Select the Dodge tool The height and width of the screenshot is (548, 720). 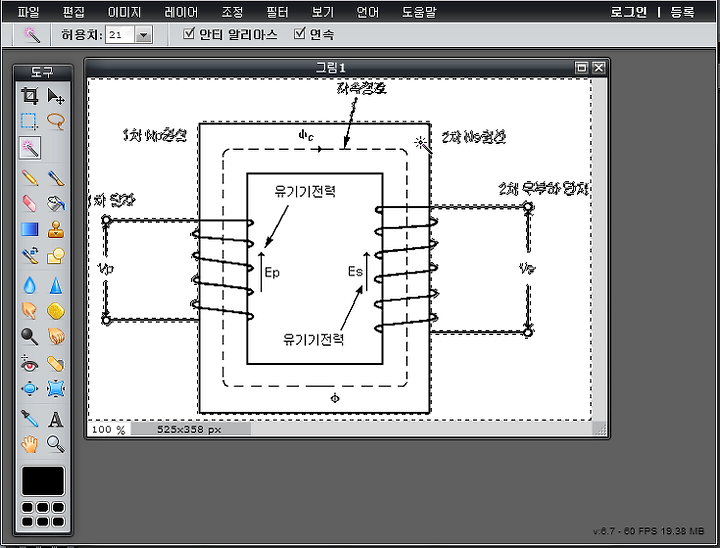point(29,337)
